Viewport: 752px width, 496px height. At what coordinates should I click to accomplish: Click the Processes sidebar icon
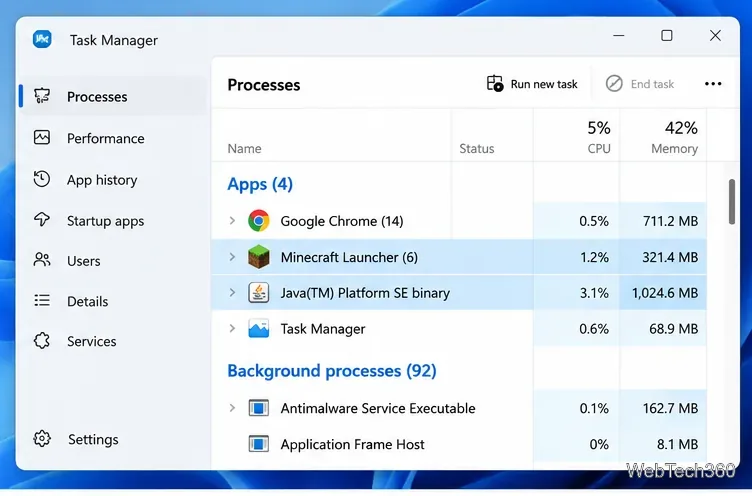(42, 96)
